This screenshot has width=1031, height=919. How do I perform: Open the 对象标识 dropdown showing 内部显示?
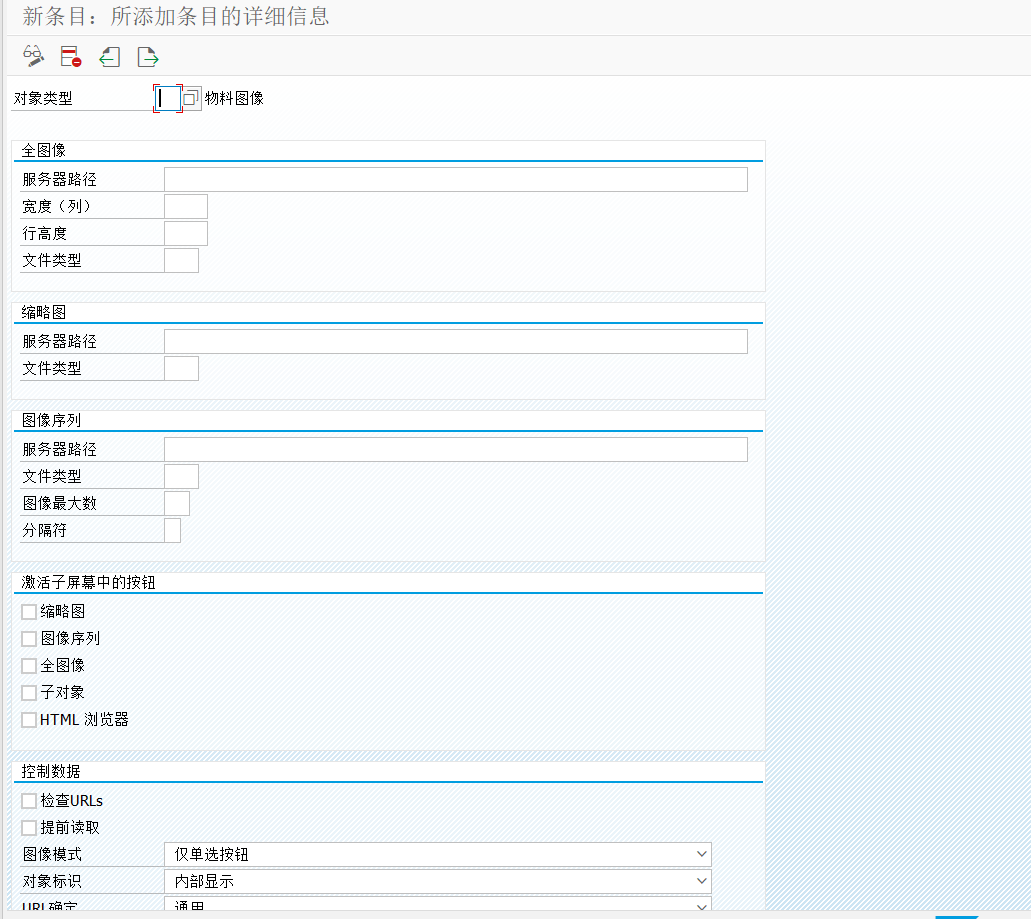click(x=437, y=881)
